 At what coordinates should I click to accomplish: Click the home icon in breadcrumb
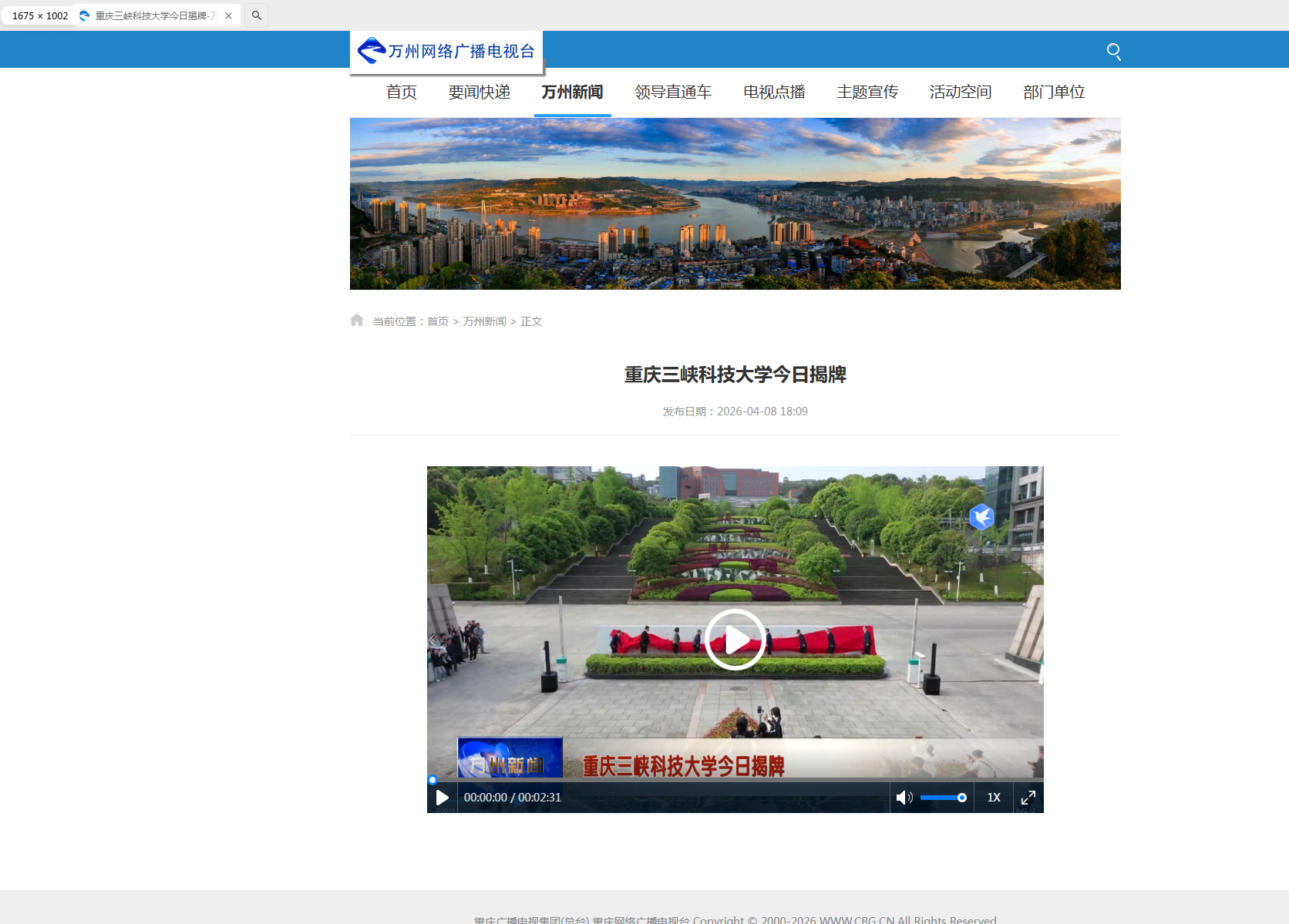click(x=357, y=321)
